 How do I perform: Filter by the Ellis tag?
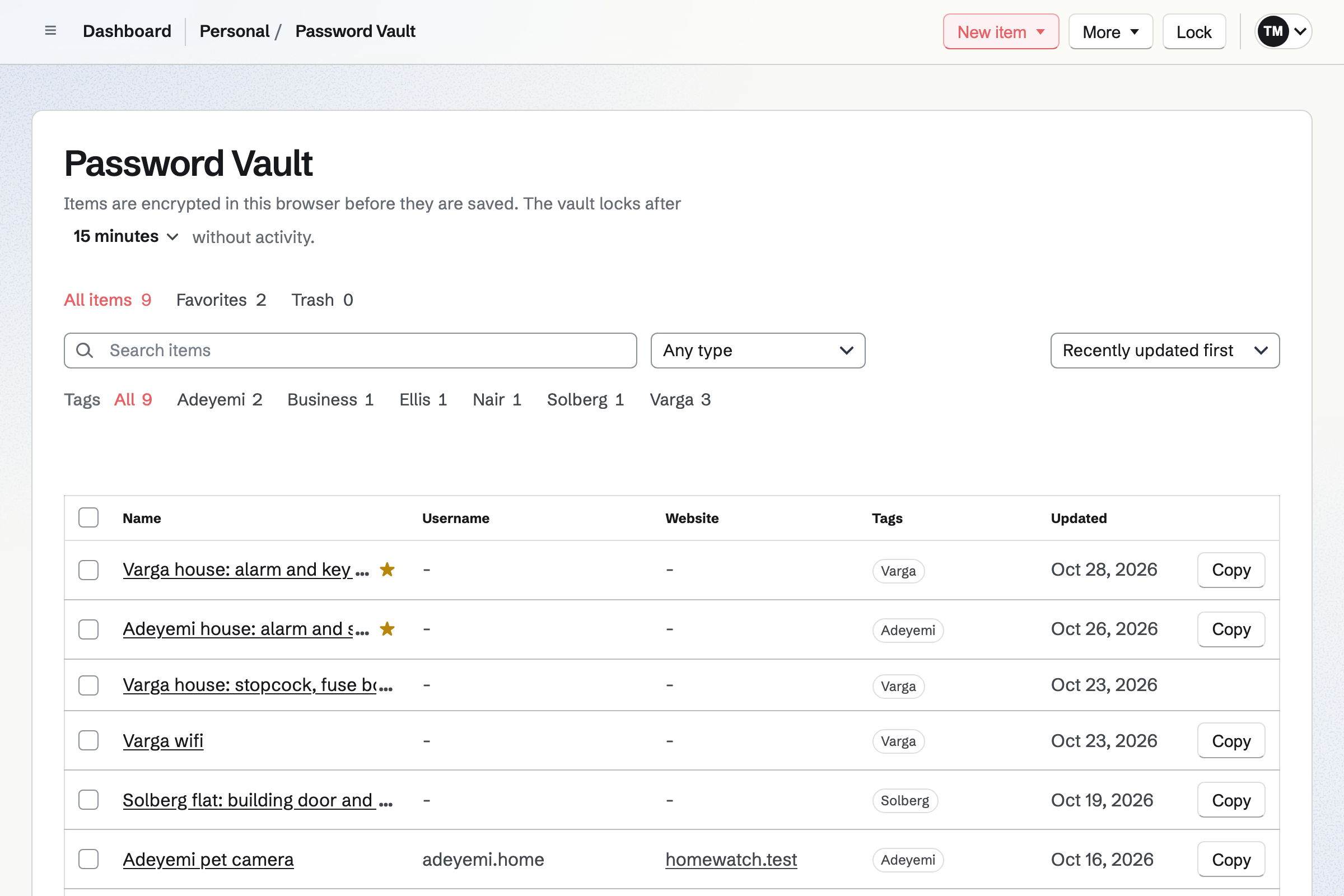tap(423, 399)
